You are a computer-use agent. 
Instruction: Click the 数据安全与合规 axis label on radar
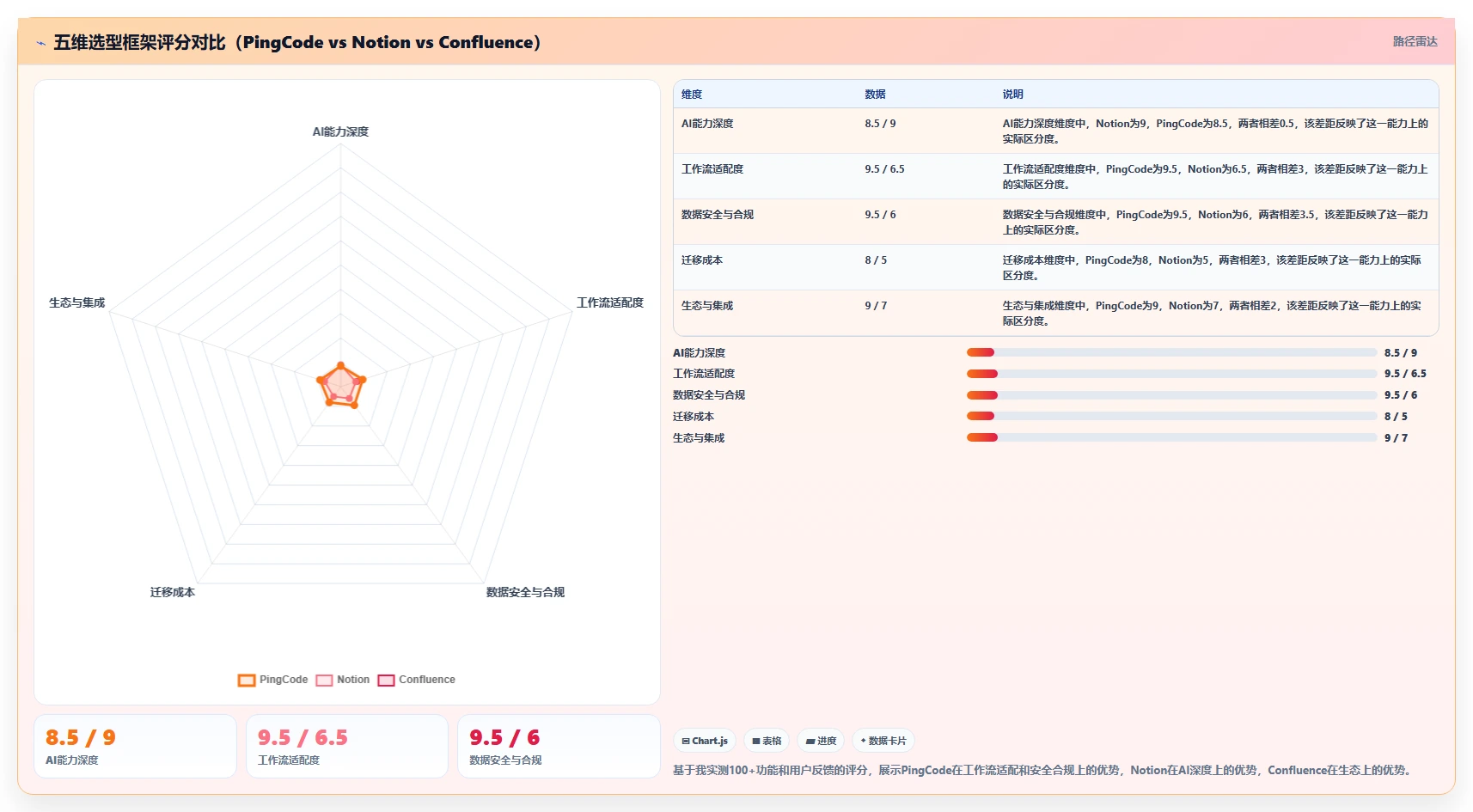coord(525,592)
